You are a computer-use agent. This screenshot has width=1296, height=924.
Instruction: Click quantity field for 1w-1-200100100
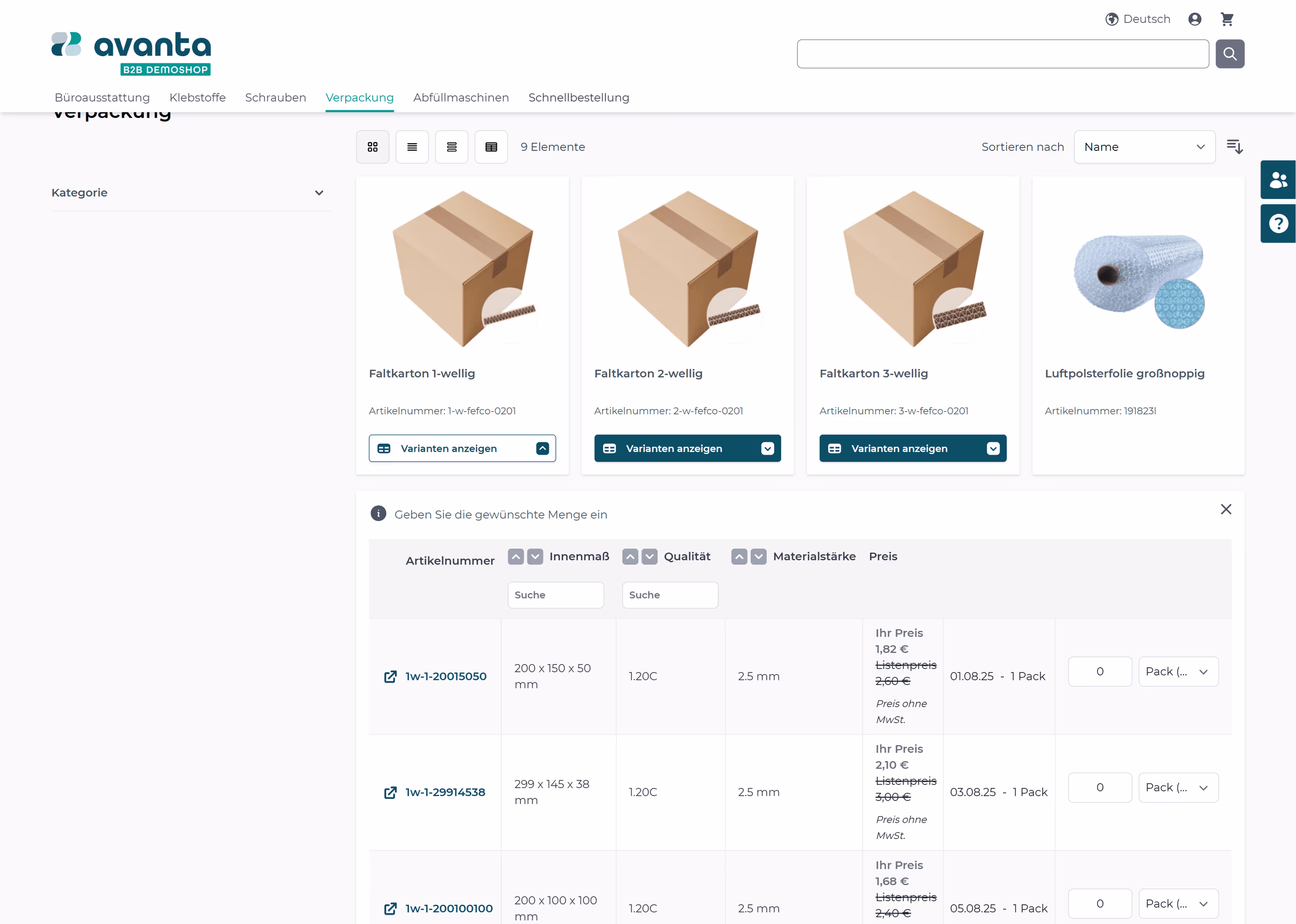1100,904
